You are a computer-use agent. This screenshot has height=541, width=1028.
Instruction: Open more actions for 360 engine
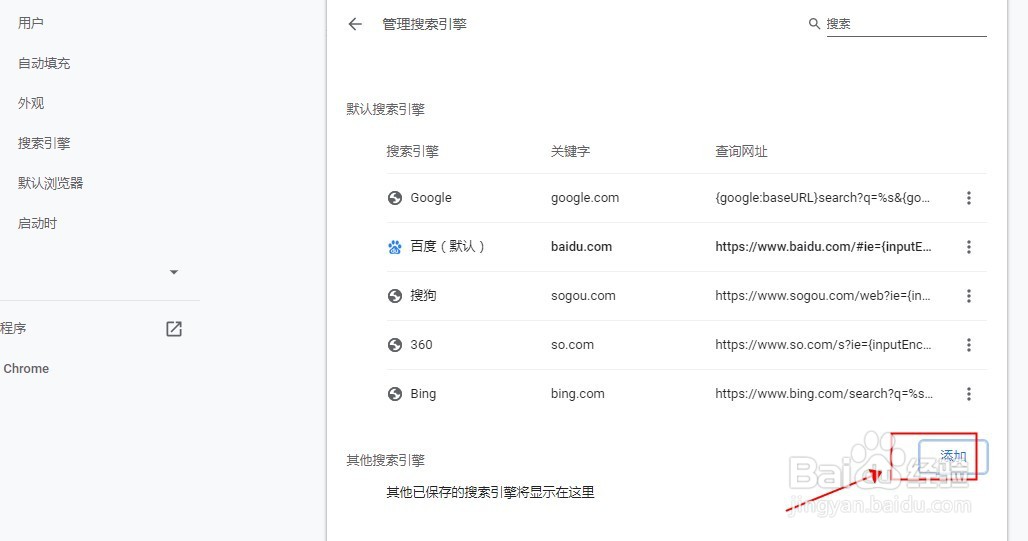pos(968,345)
